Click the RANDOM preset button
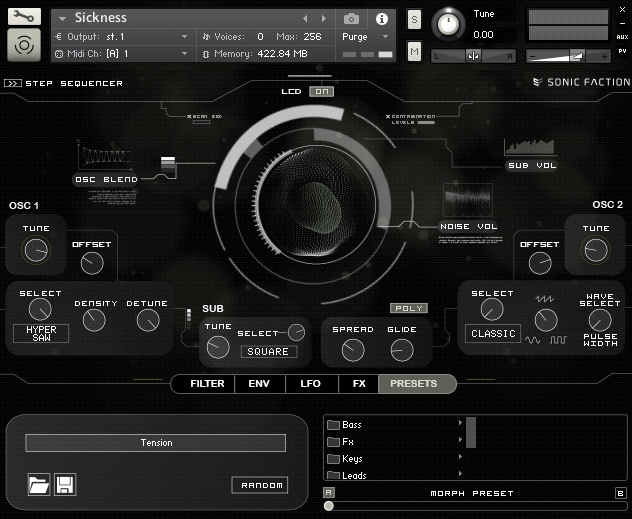This screenshot has height=519, width=632. pos(259,485)
